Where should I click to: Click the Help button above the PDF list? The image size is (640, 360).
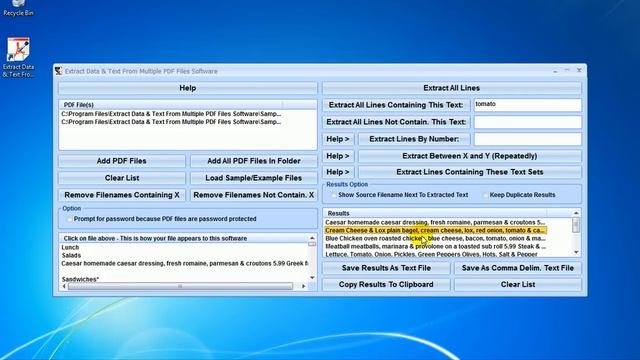(188, 88)
